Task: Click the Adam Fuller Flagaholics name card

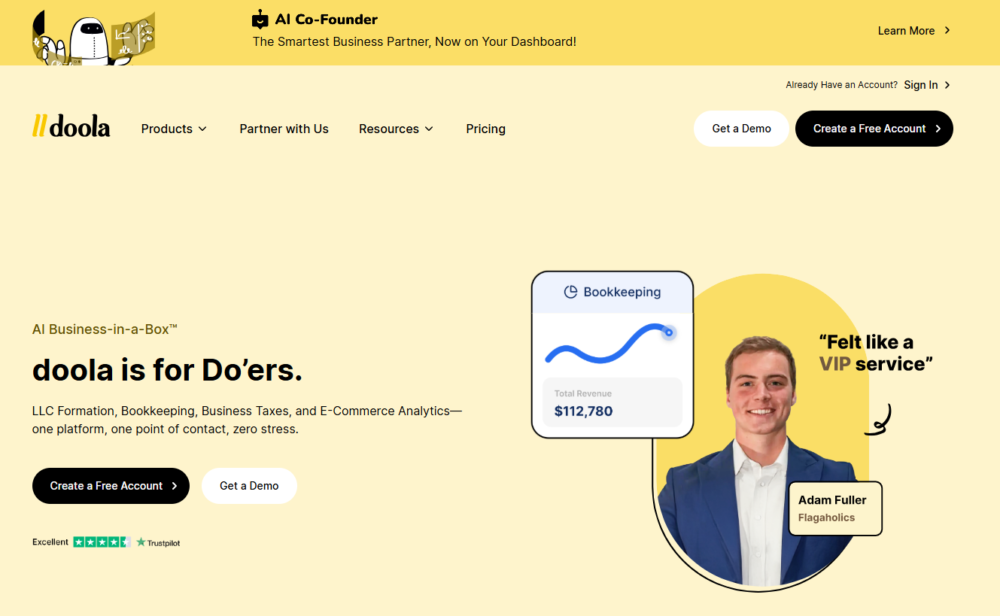Action: [x=835, y=508]
